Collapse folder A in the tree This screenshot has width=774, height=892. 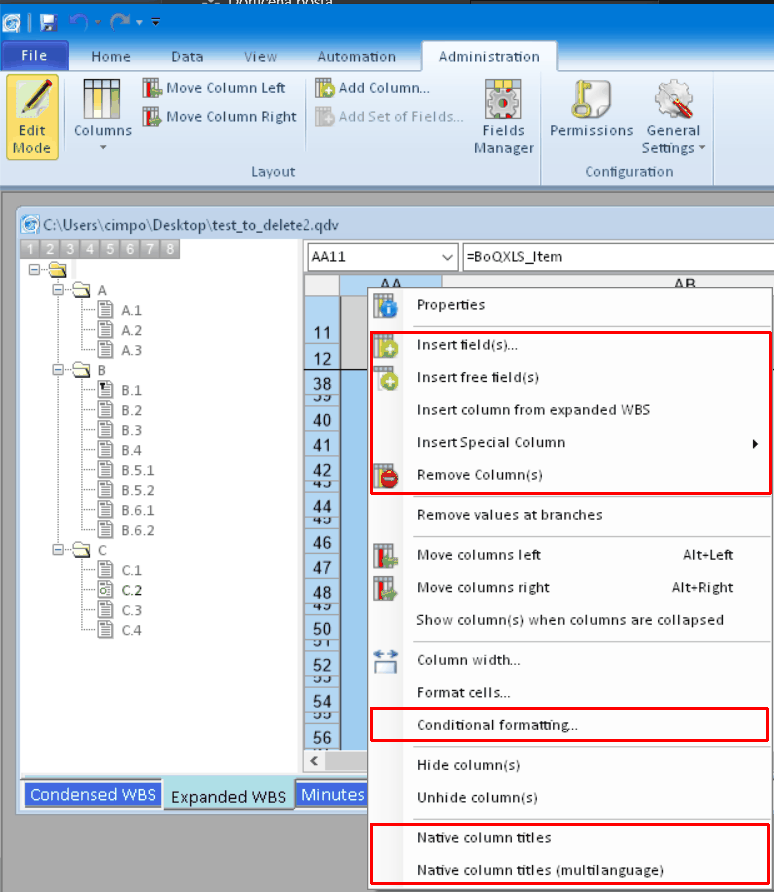59,290
